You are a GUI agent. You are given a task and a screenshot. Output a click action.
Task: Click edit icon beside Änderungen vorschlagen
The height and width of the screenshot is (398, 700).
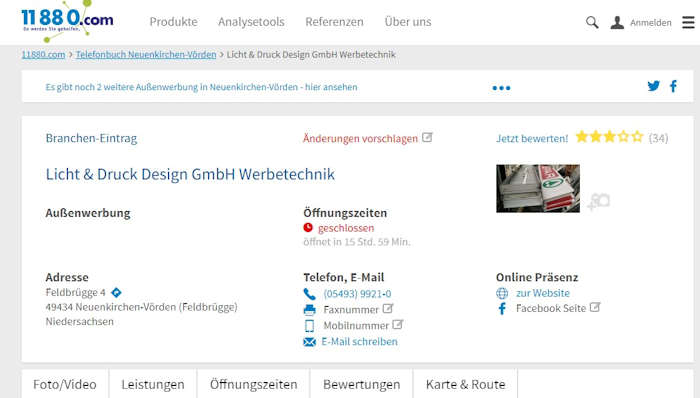point(427,137)
